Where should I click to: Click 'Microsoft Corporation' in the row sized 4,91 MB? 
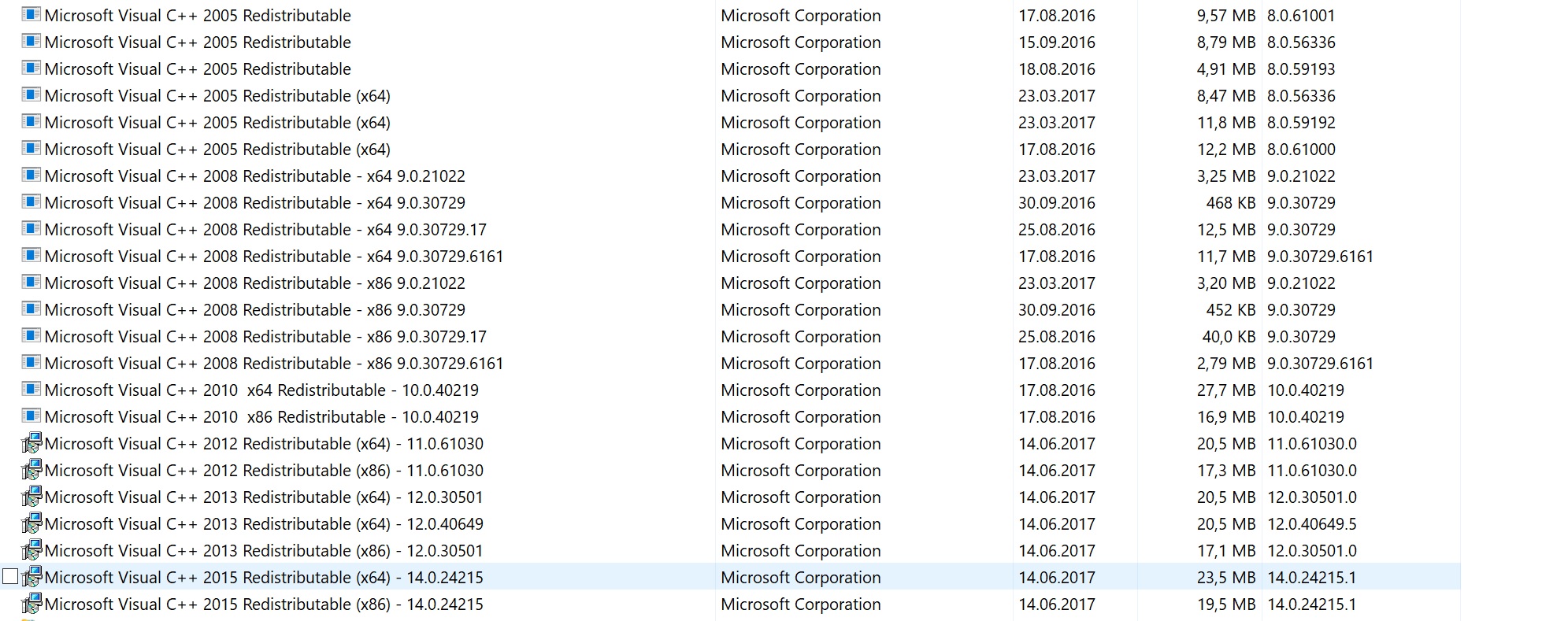click(x=801, y=69)
